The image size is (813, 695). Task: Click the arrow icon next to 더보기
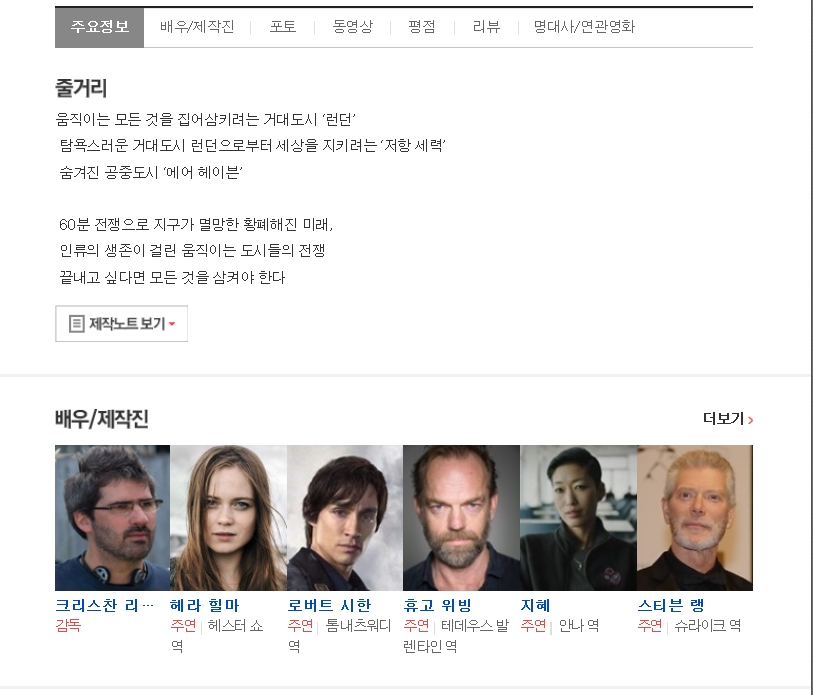(751, 420)
